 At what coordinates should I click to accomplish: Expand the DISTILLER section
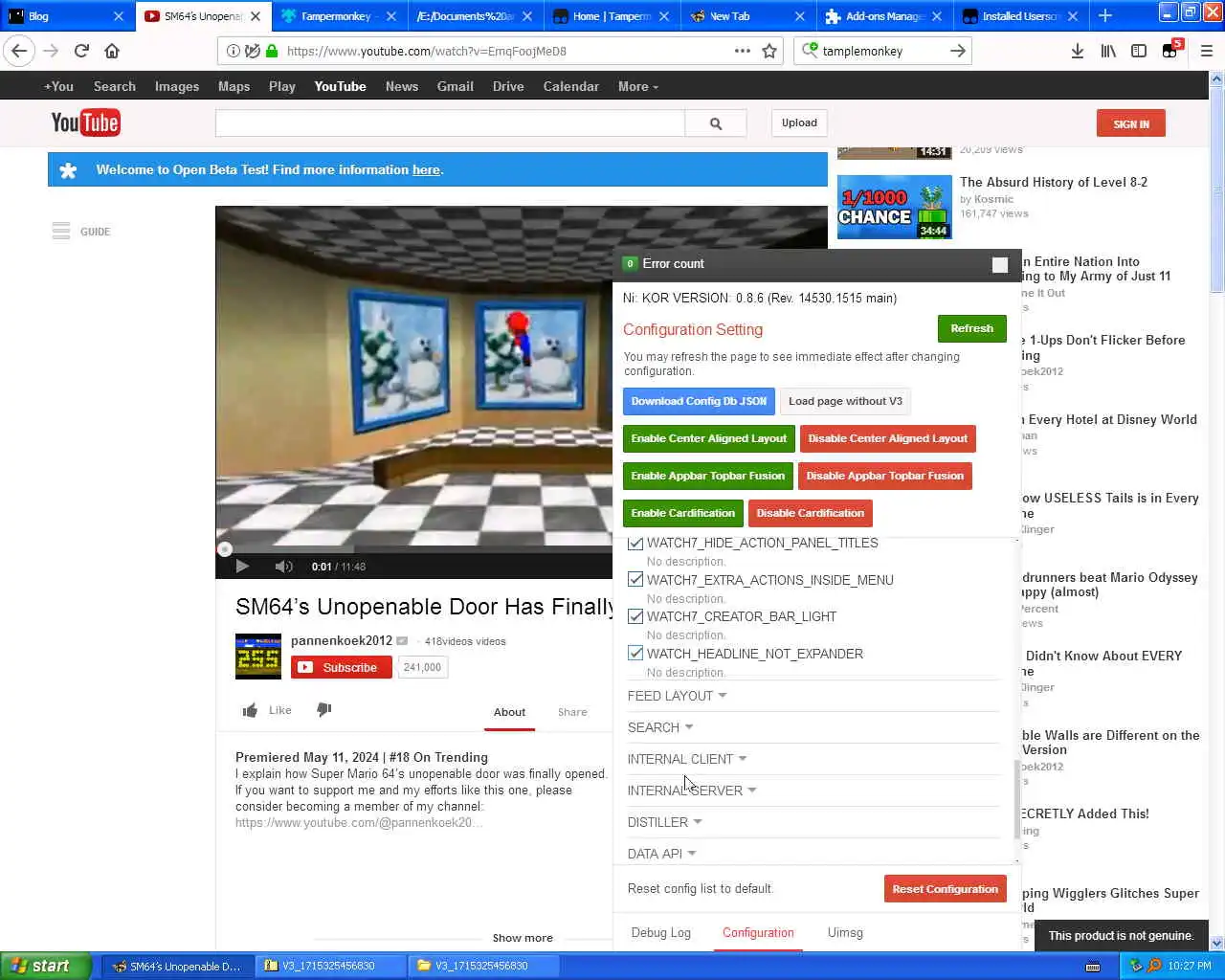[665, 822]
